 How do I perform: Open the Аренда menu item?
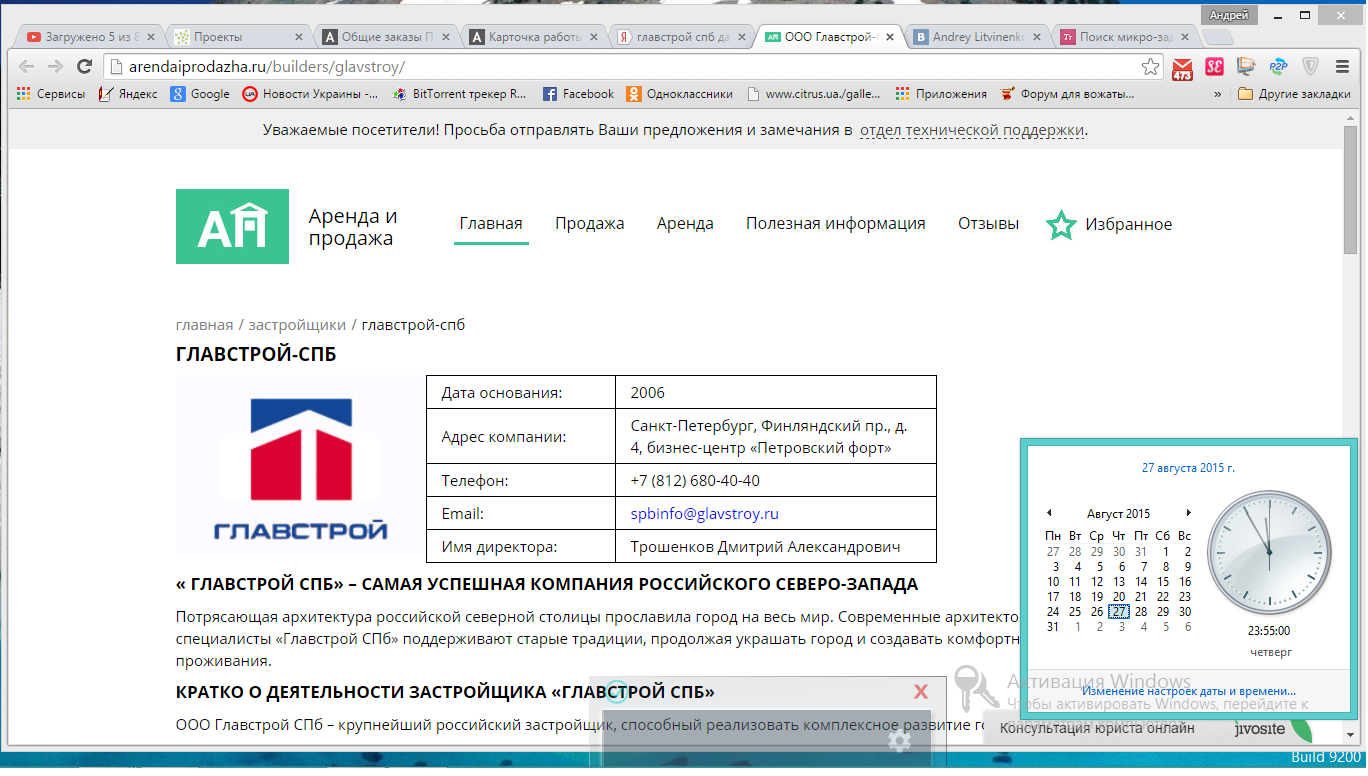coord(685,224)
